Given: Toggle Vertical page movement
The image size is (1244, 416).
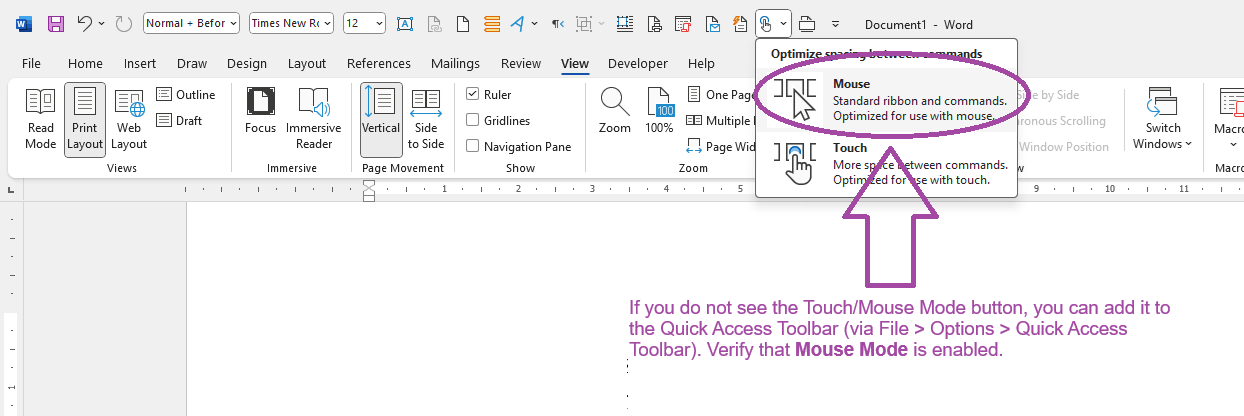Looking at the screenshot, I should (381, 119).
